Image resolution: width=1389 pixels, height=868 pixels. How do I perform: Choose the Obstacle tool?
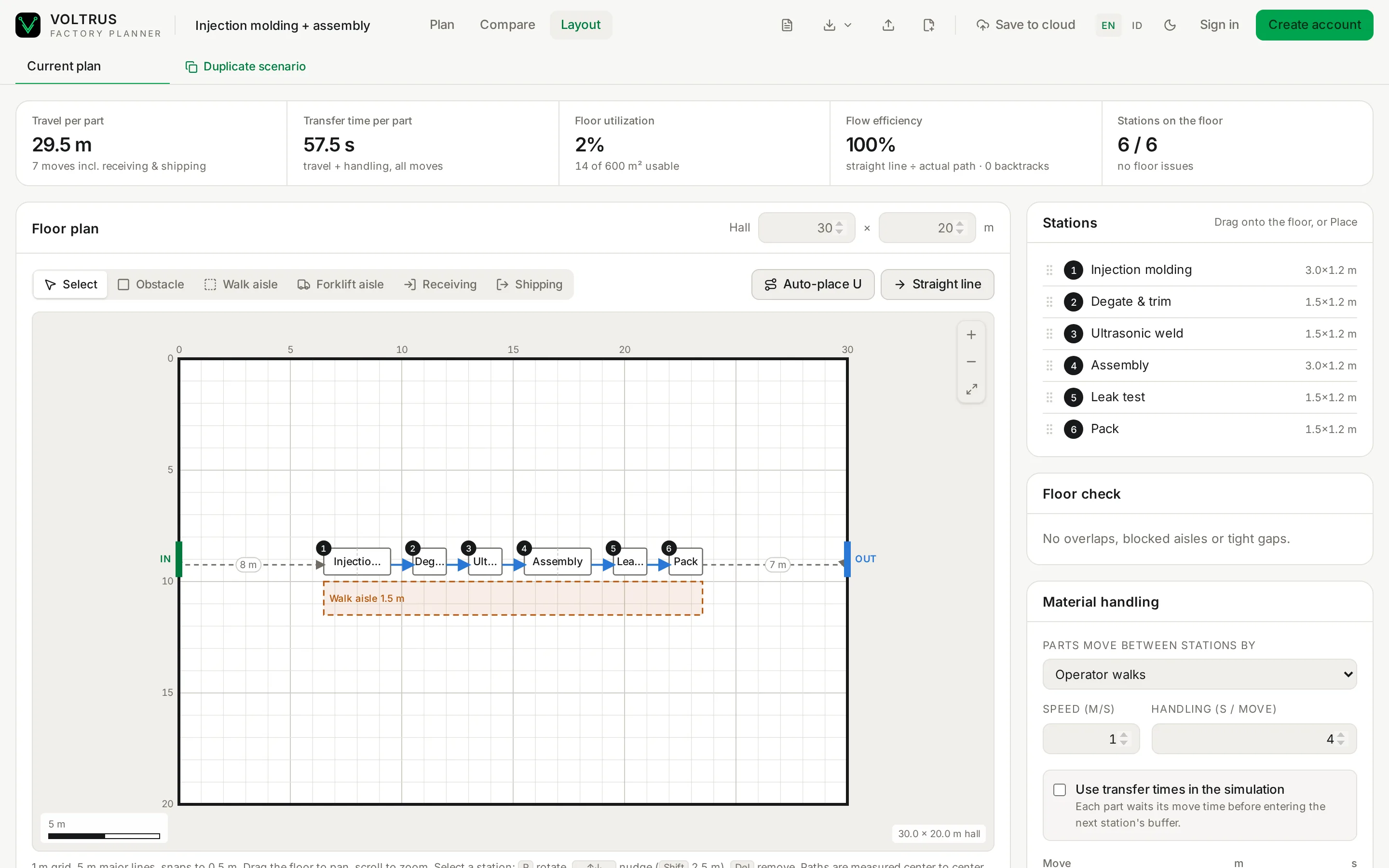click(x=150, y=285)
